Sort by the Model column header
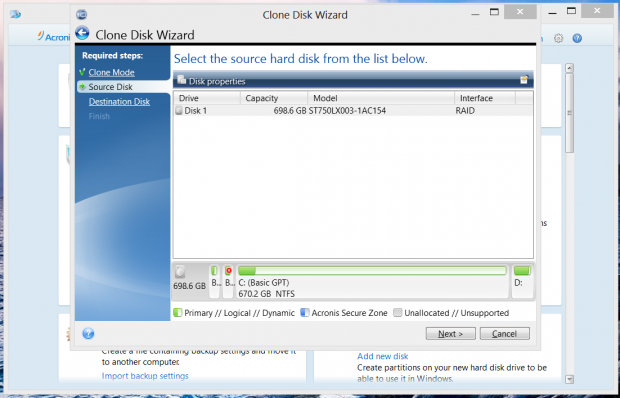Screen dimensions: 620x398 381,98
